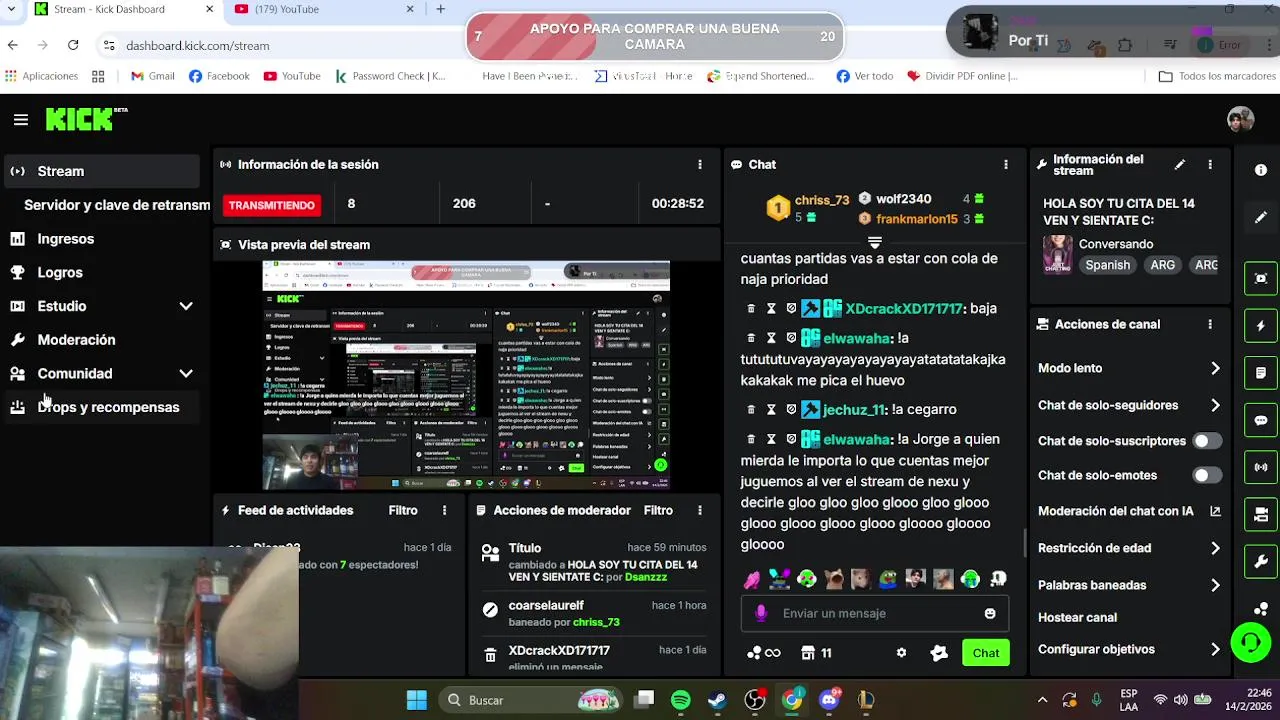The image size is (1280, 720).
Task: Ban jechuz_11 with shield icon
Action: pyautogui.click(x=791, y=410)
